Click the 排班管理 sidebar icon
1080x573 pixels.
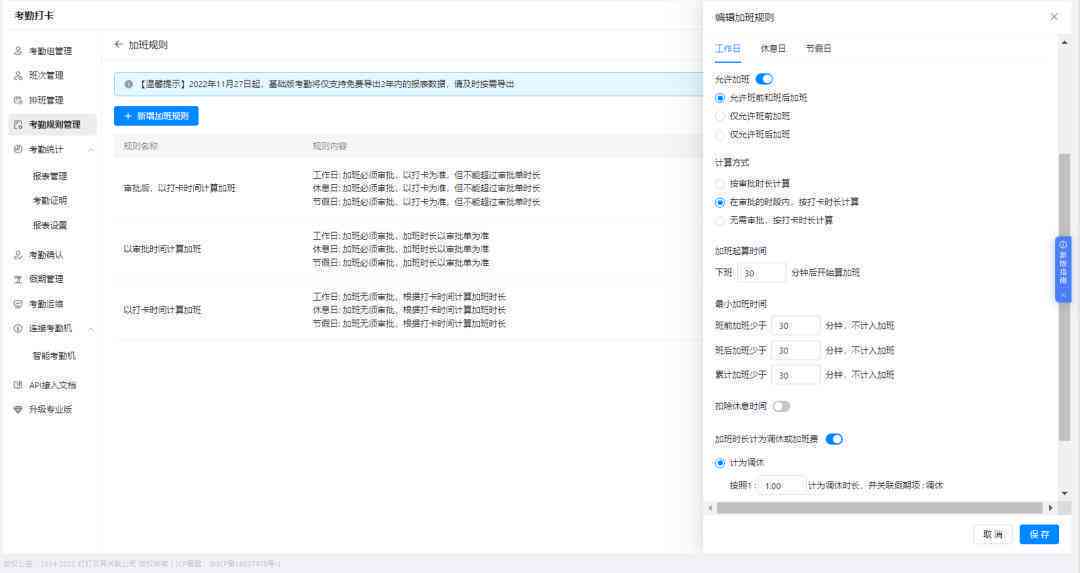(18, 100)
